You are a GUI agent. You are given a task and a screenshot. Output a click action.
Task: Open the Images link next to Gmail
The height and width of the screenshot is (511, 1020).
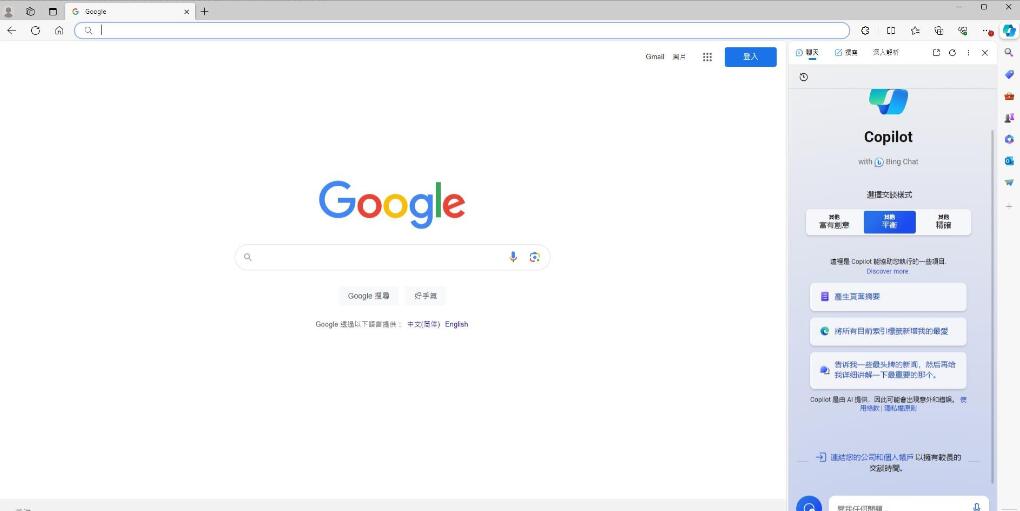679,57
